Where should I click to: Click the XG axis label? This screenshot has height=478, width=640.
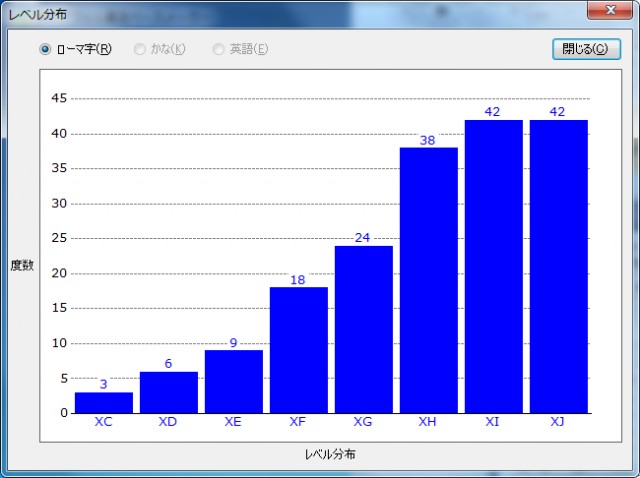coord(362,422)
